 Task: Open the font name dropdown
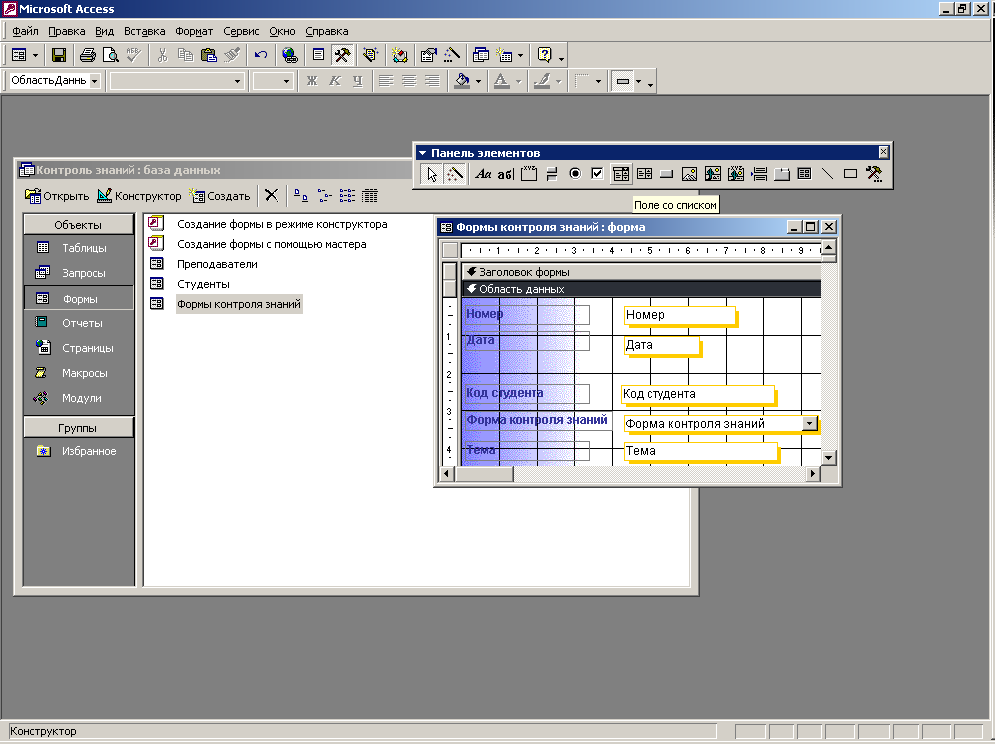(237, 81)
